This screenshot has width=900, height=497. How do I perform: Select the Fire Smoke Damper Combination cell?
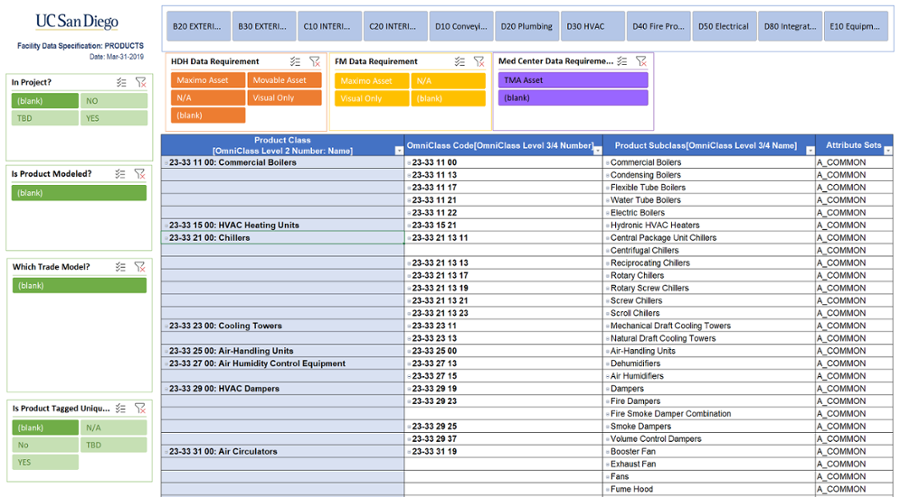tap(709, 414)
